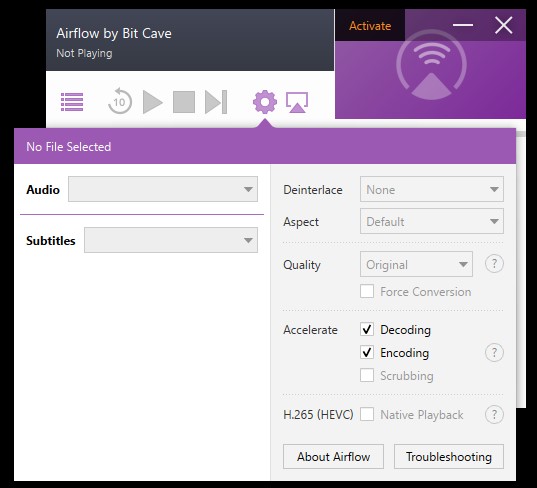Open the Audio track dropdown

coord(163,189)
